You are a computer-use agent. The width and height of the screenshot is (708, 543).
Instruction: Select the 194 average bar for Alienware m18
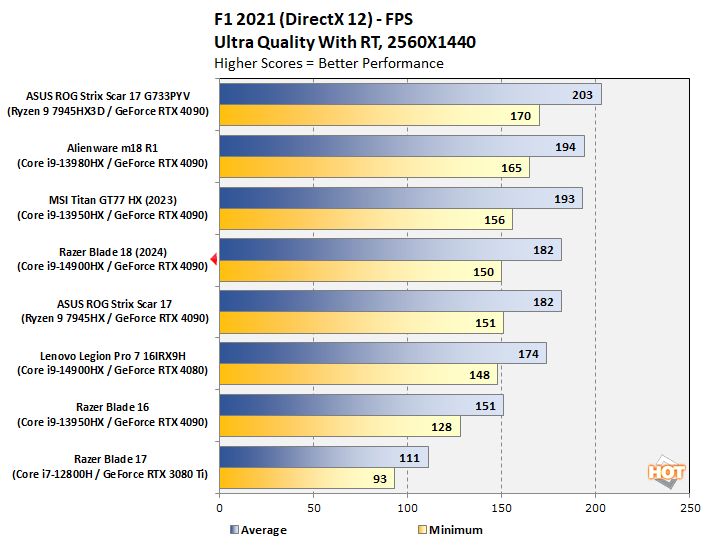[402, 146]
